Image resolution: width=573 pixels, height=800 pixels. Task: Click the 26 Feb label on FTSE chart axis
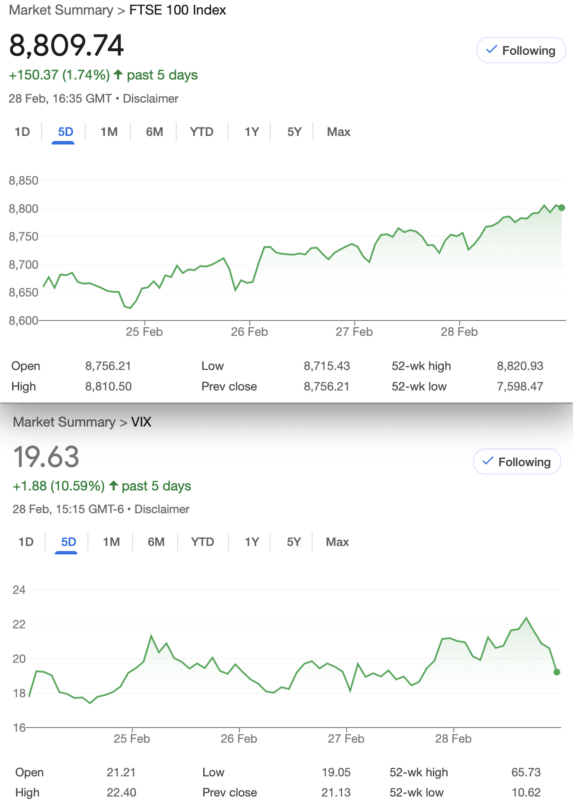(x=250, y=332)
